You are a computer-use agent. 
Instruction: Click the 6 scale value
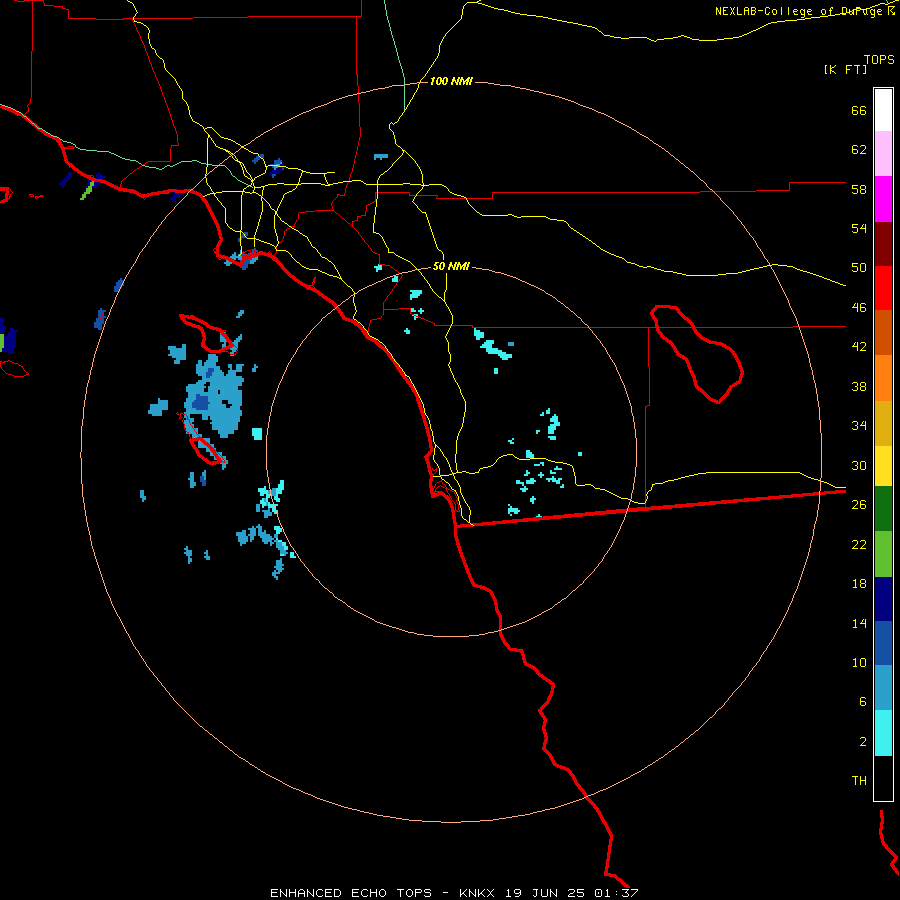pyautogui.click(x=863, y=702)
